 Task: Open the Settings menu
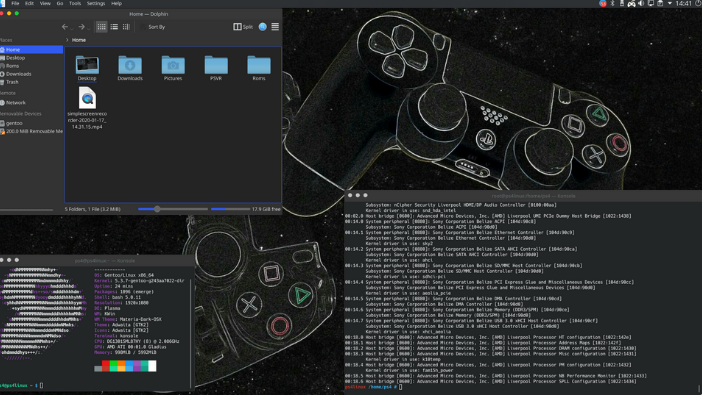pos(96,3)
